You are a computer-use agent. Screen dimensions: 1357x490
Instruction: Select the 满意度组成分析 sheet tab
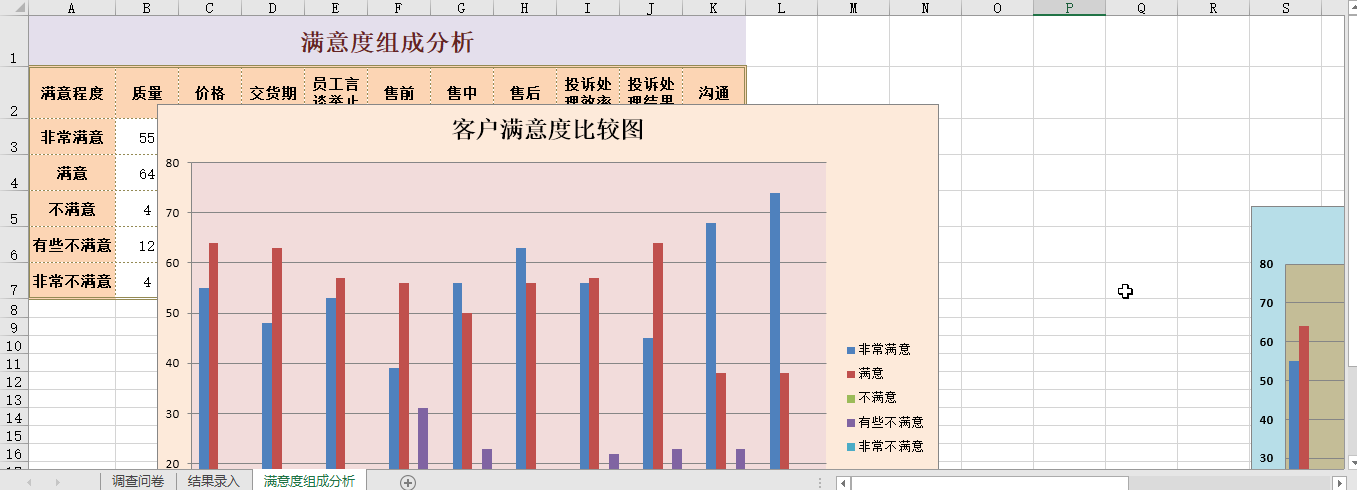309,482
